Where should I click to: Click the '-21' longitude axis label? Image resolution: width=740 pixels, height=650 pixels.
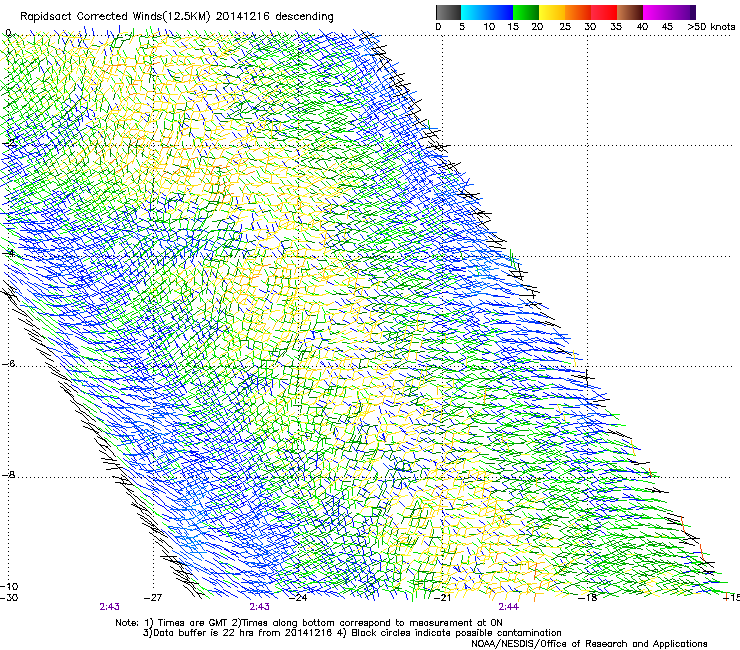[442, 597]
